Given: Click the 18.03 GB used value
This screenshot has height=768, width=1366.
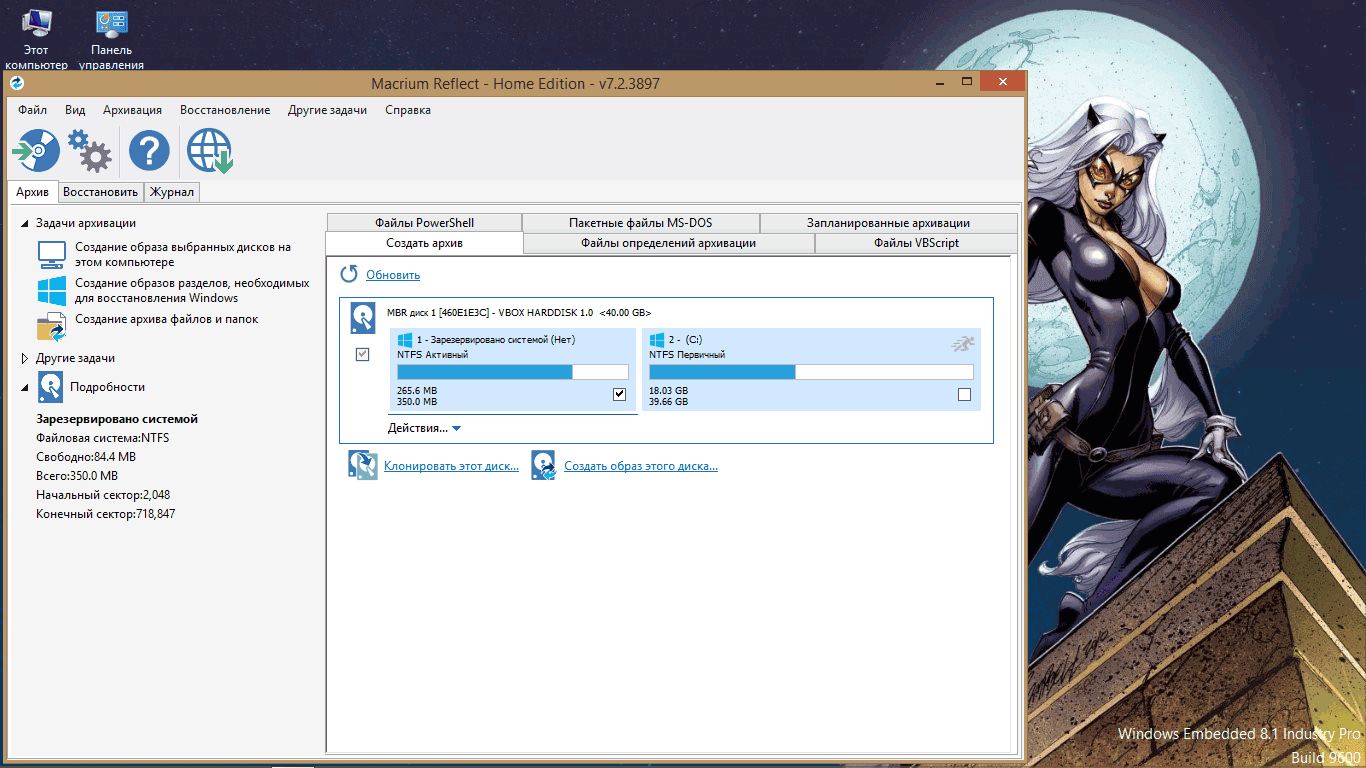Looking at the screenshot, I should [x=668, y=391].
